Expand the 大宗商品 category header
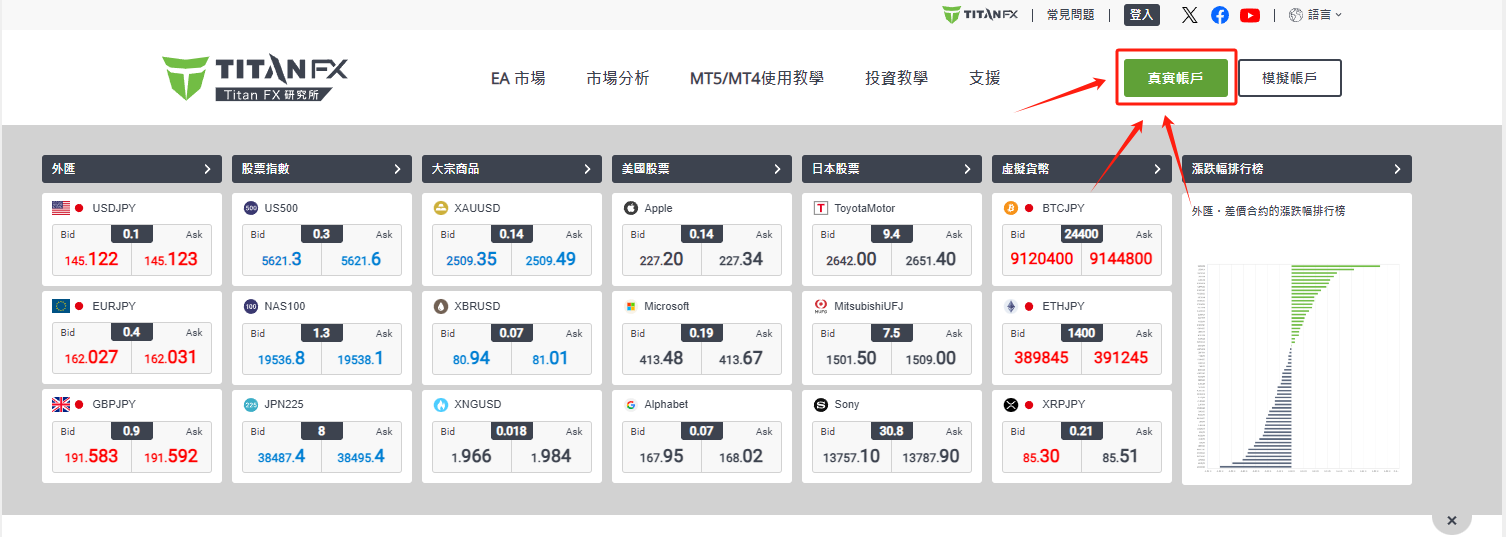 [x=512, y=169]
